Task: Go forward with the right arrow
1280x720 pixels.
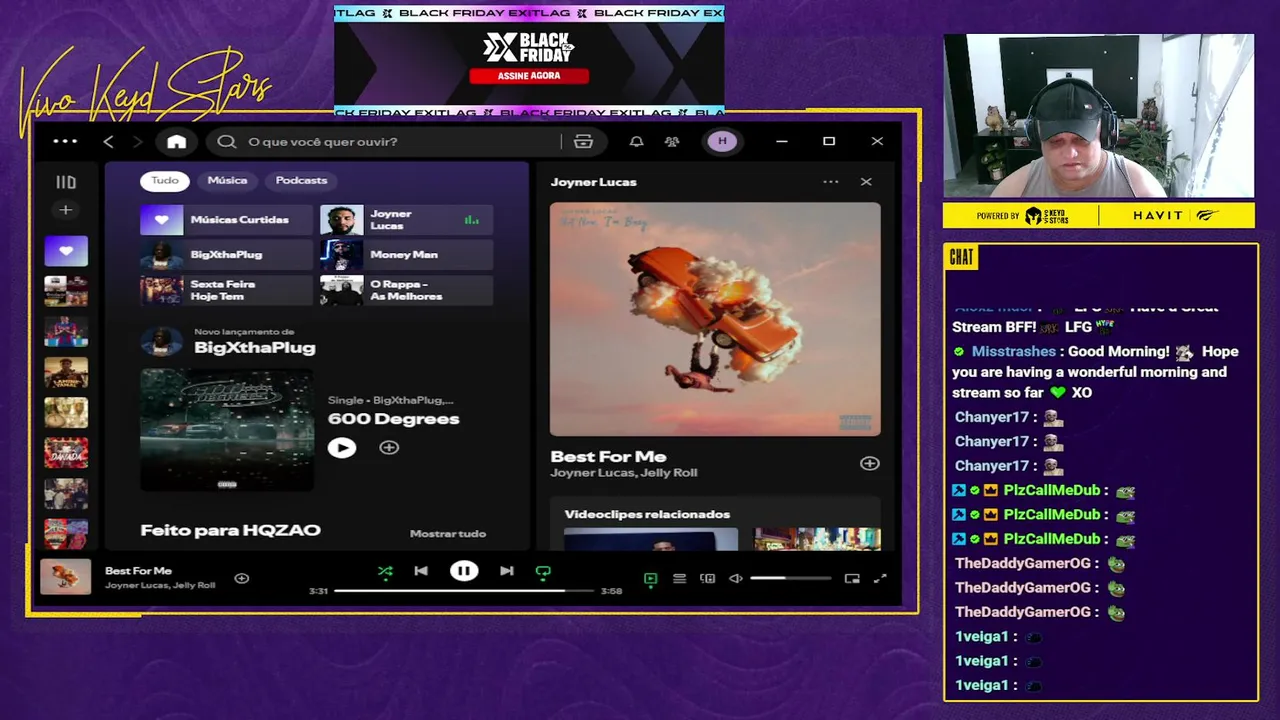Action: 138,142
